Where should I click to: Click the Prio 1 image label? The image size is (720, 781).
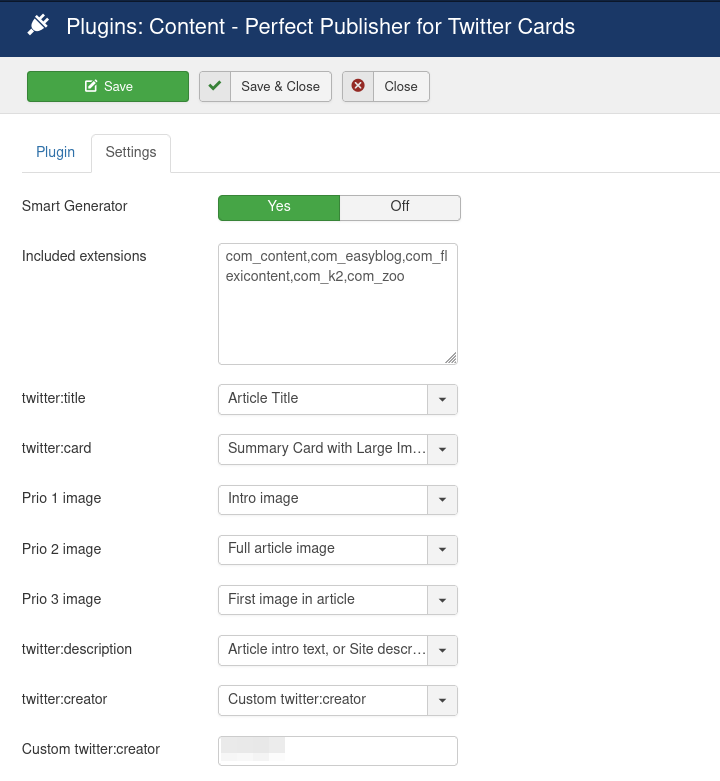coord(62,498)
